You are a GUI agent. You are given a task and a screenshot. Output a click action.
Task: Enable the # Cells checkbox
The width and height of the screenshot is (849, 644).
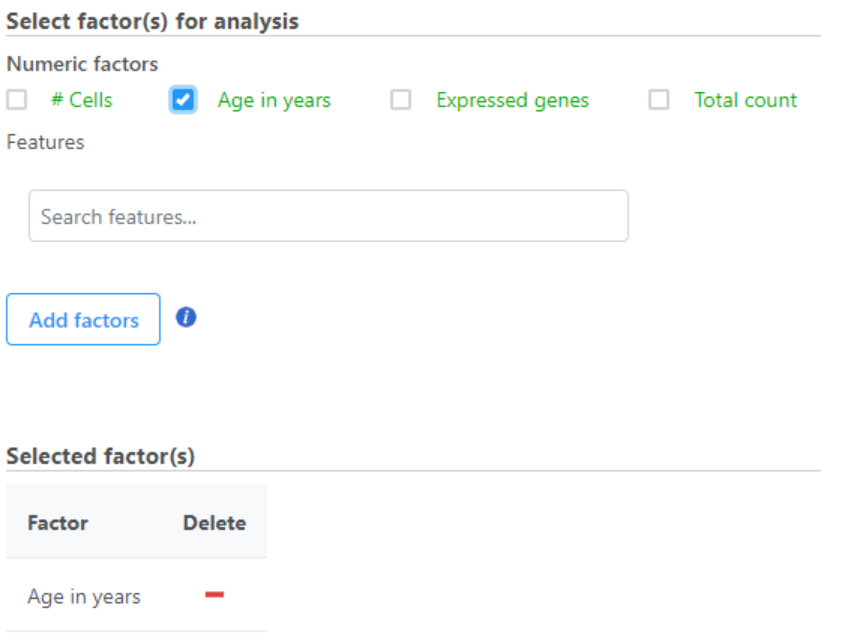pos(17,100)
